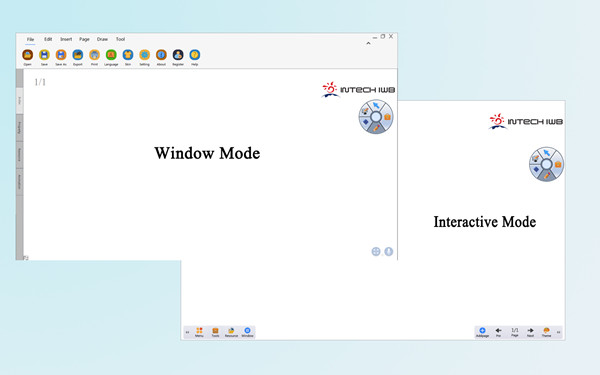Click center ring of Window Mode wheel
600x375 pixels.
[376, 117]
